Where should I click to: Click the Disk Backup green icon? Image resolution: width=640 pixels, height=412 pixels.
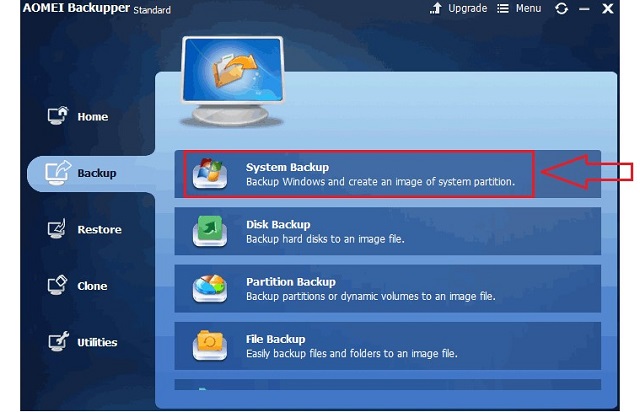coord(210,231)
